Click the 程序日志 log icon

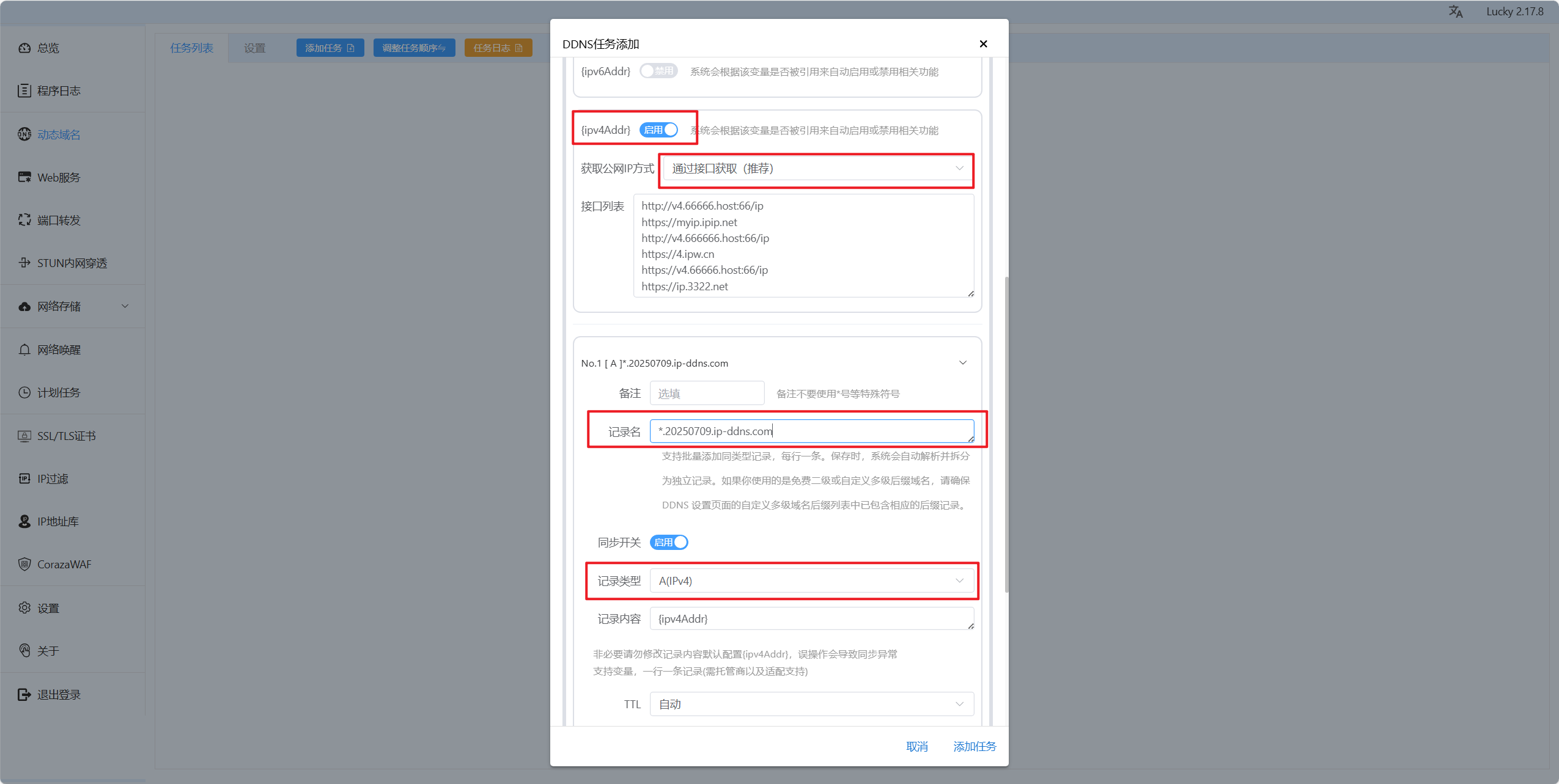(24, 90)
